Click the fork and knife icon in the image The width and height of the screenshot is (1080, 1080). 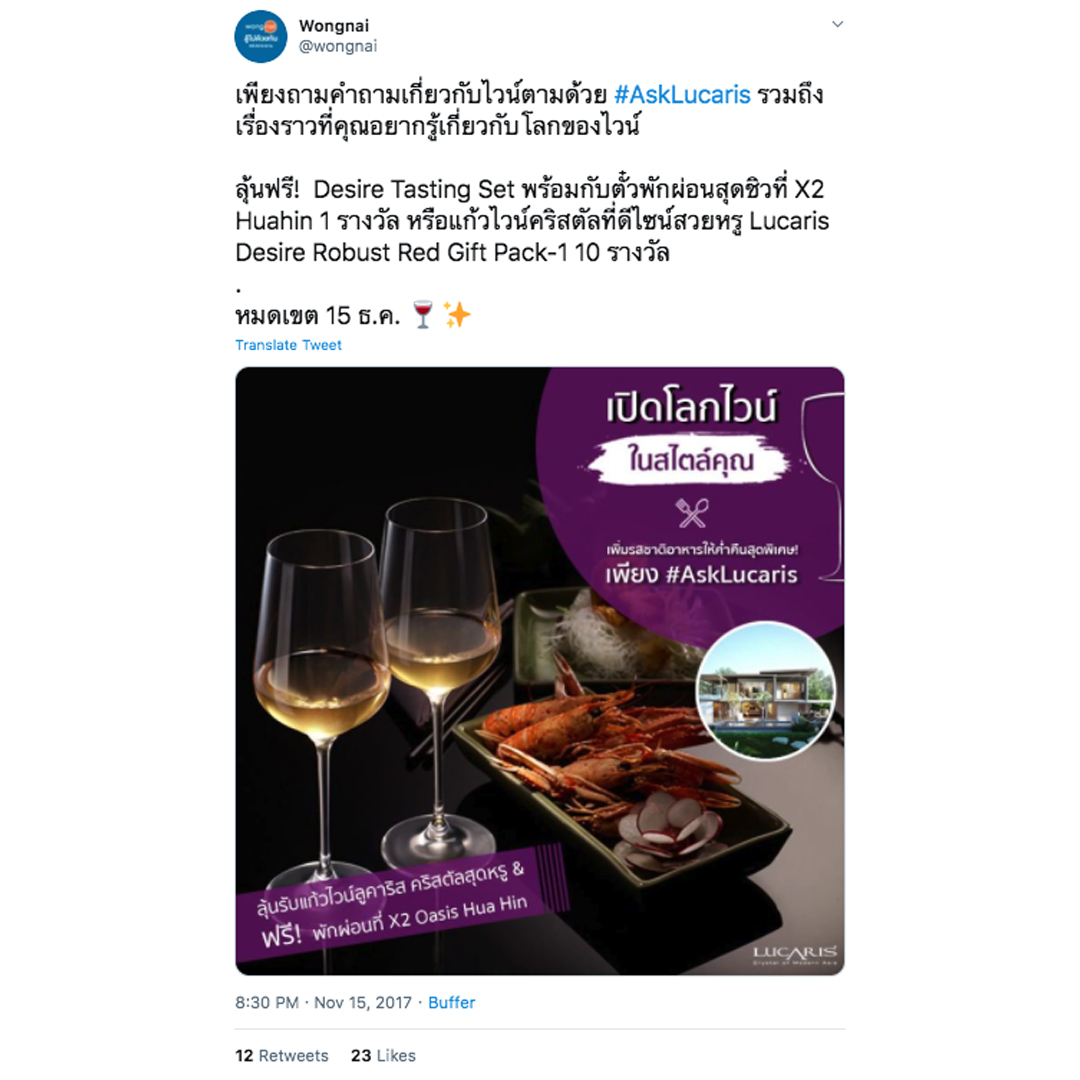point(692,513)
